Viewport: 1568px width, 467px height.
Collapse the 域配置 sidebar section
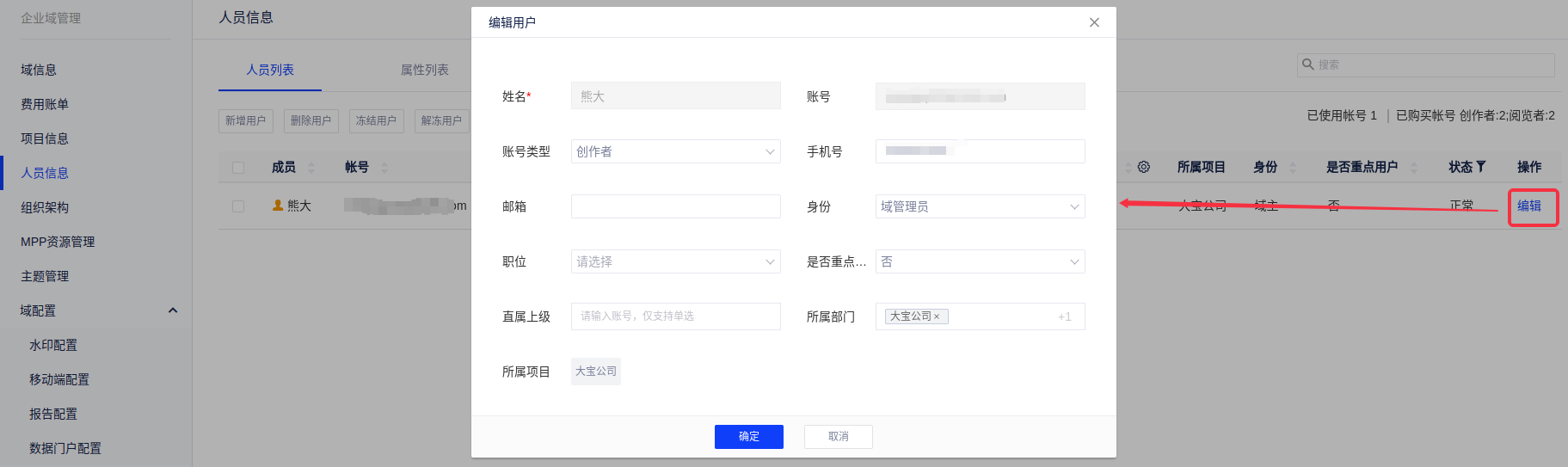[x=173, y=310]
